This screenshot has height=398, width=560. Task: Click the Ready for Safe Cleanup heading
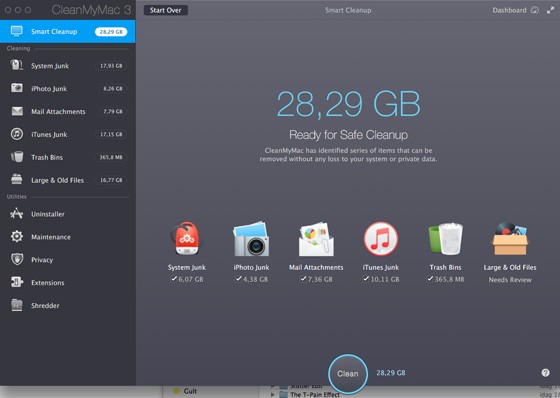coord(348,135)
